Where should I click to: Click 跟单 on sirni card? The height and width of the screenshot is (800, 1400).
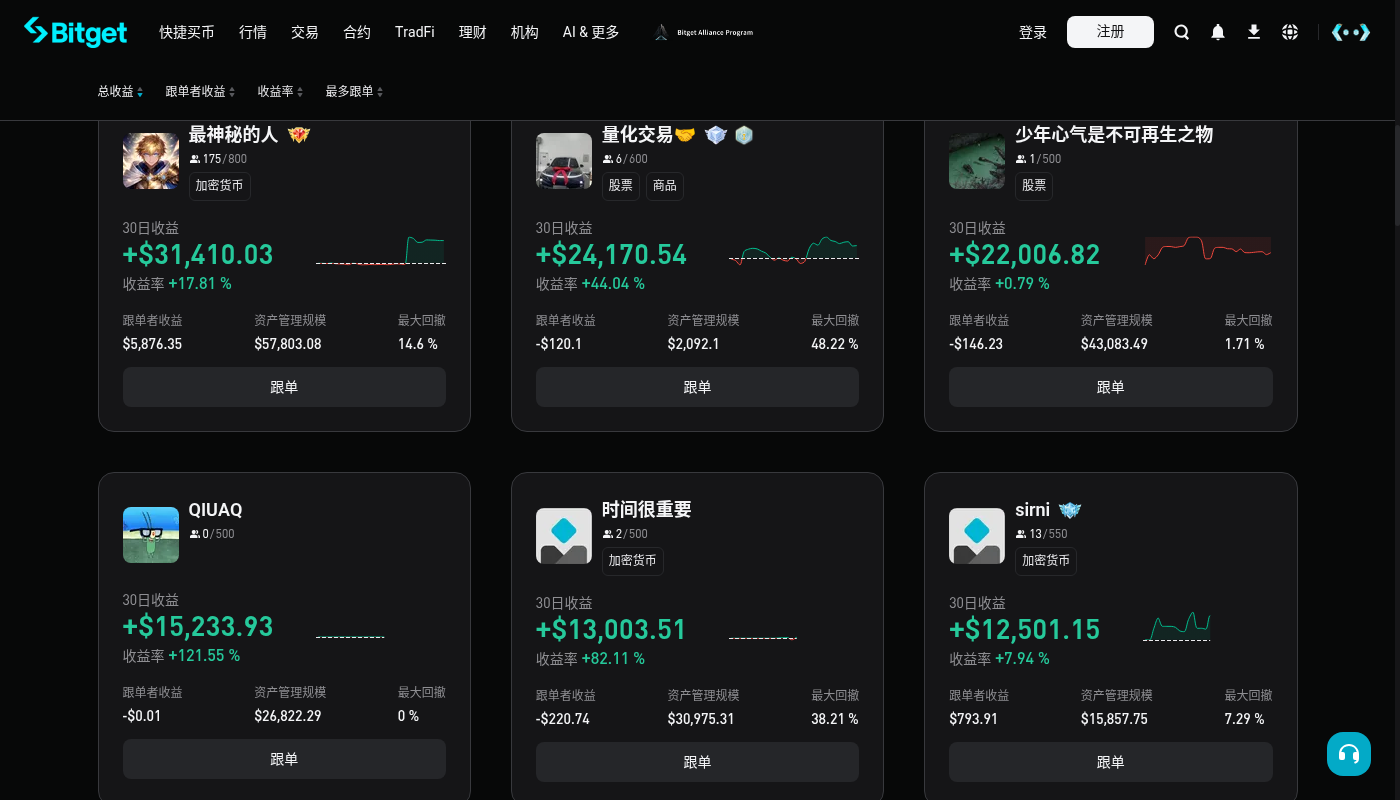(x=1110, y=762)
